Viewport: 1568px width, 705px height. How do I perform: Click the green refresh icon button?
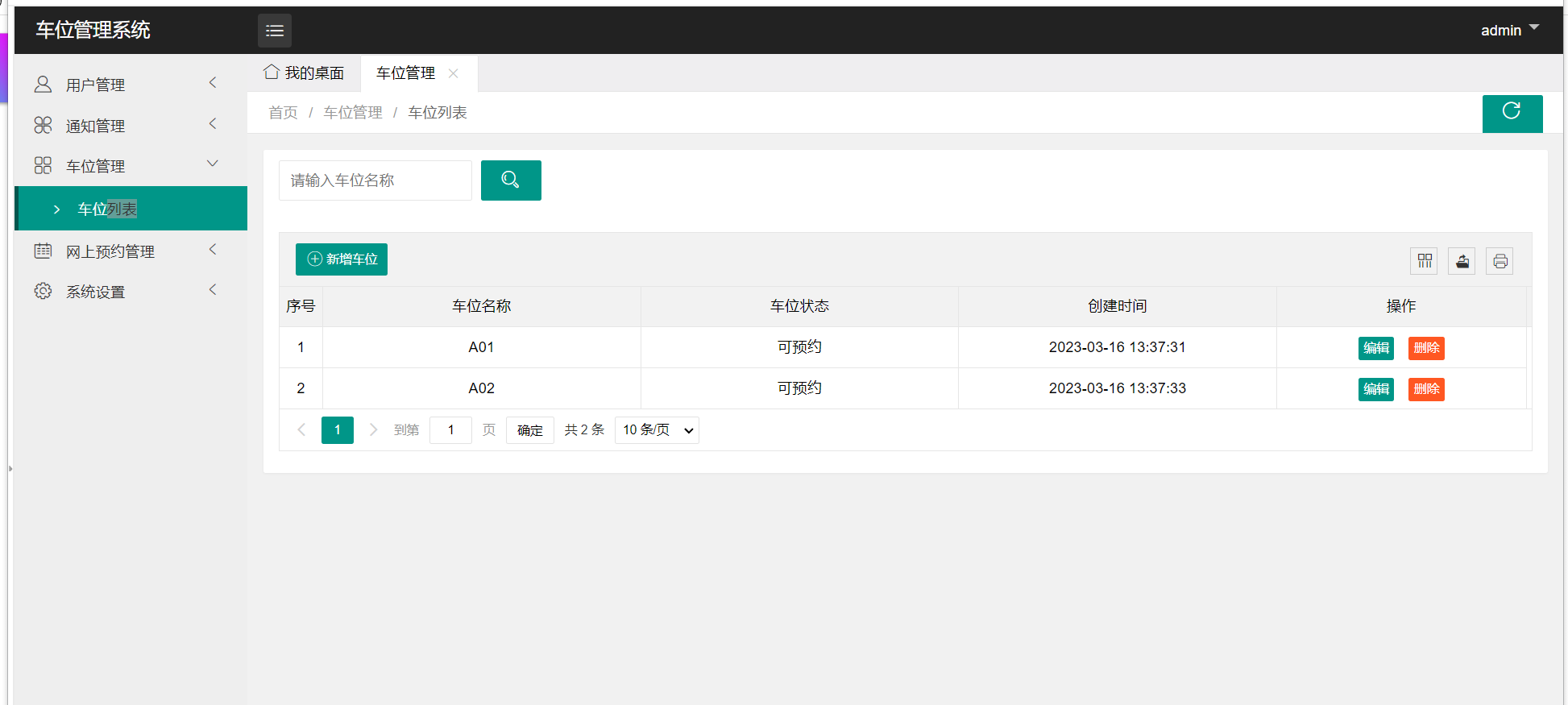[1512, 113]
